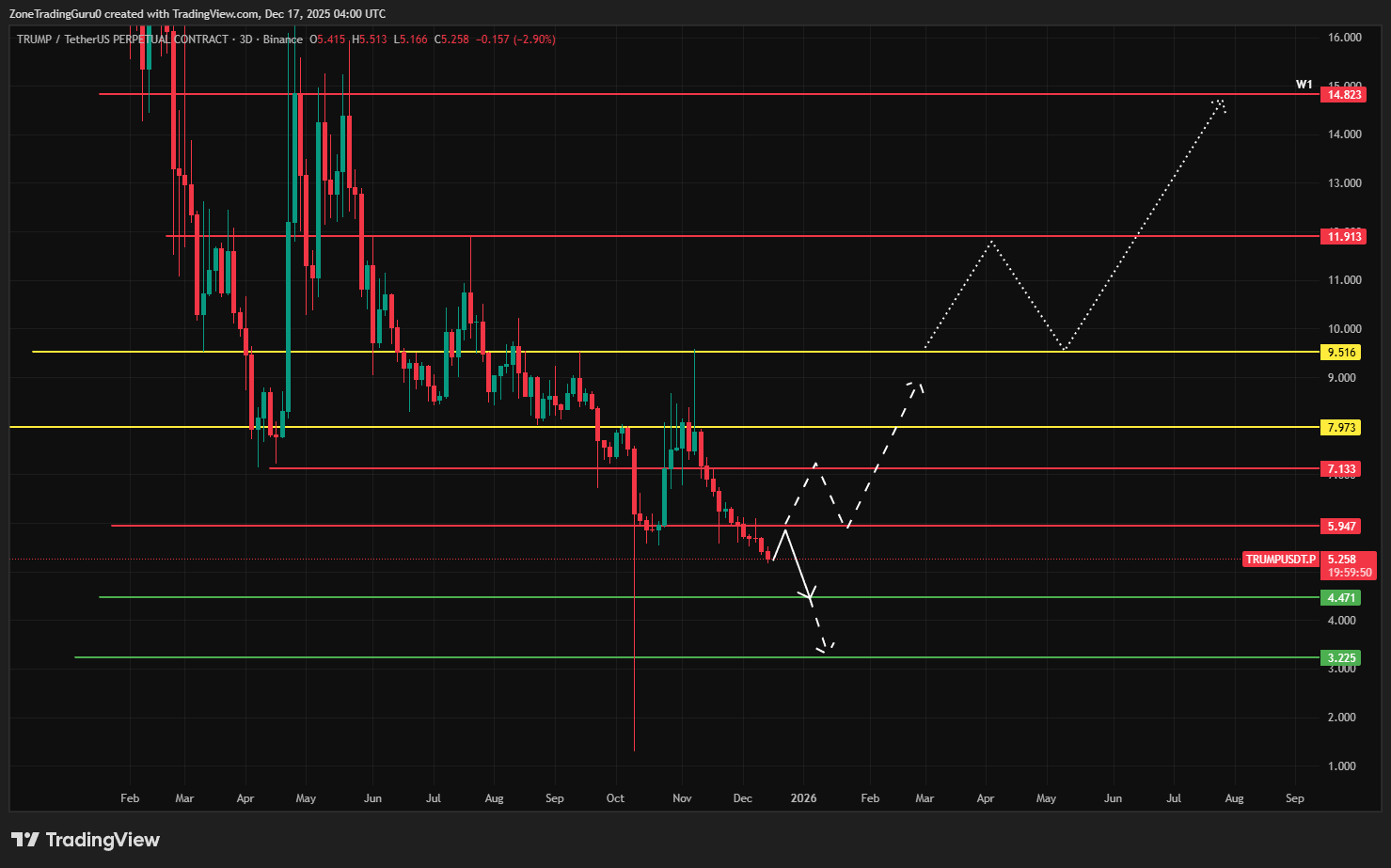Toggle the W1 wave label
The image size is (1391, 868).
point(1304,84)
